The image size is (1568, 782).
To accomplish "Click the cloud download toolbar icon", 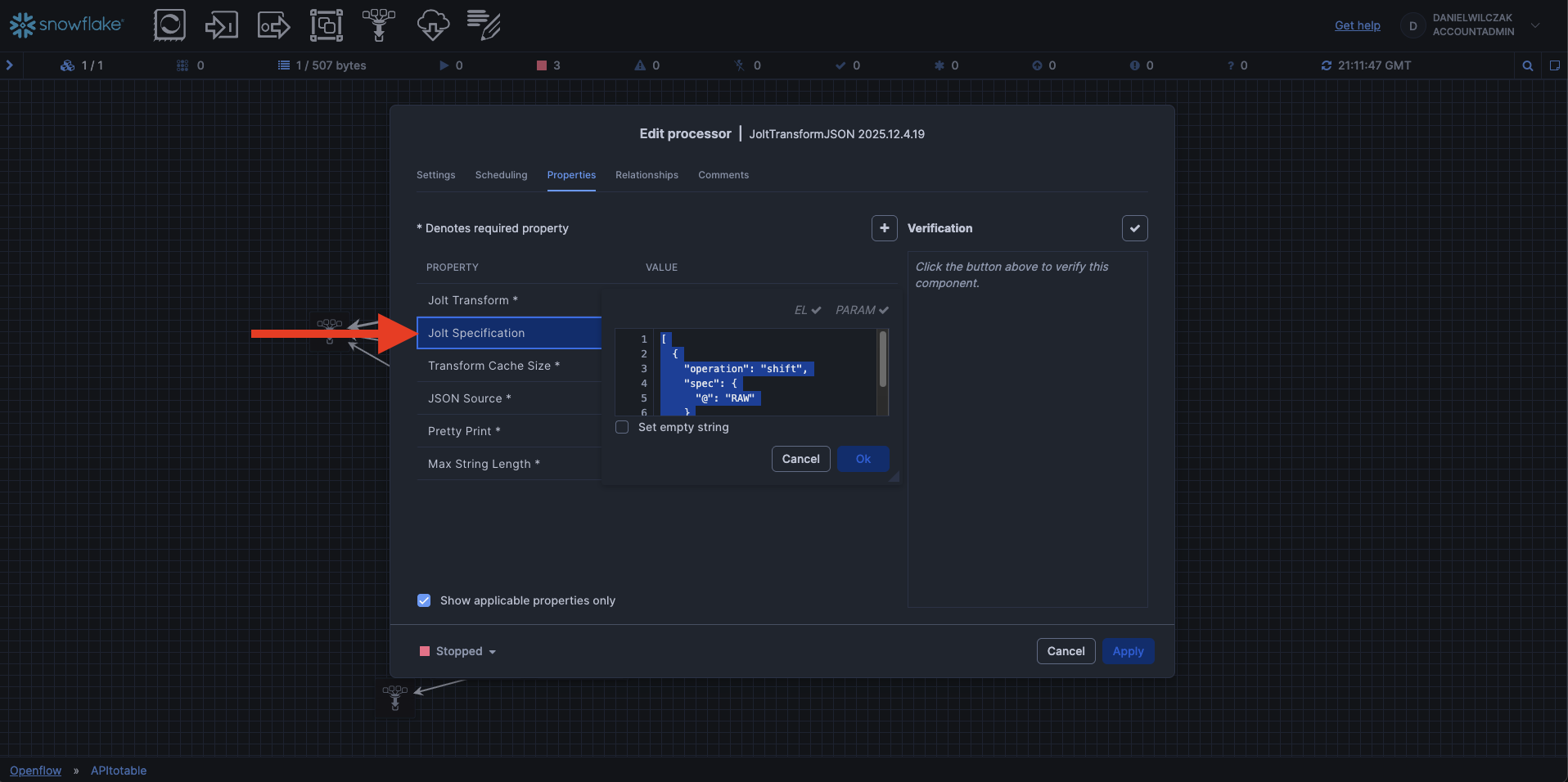I will pyautogui.click(x=432, y=25).
